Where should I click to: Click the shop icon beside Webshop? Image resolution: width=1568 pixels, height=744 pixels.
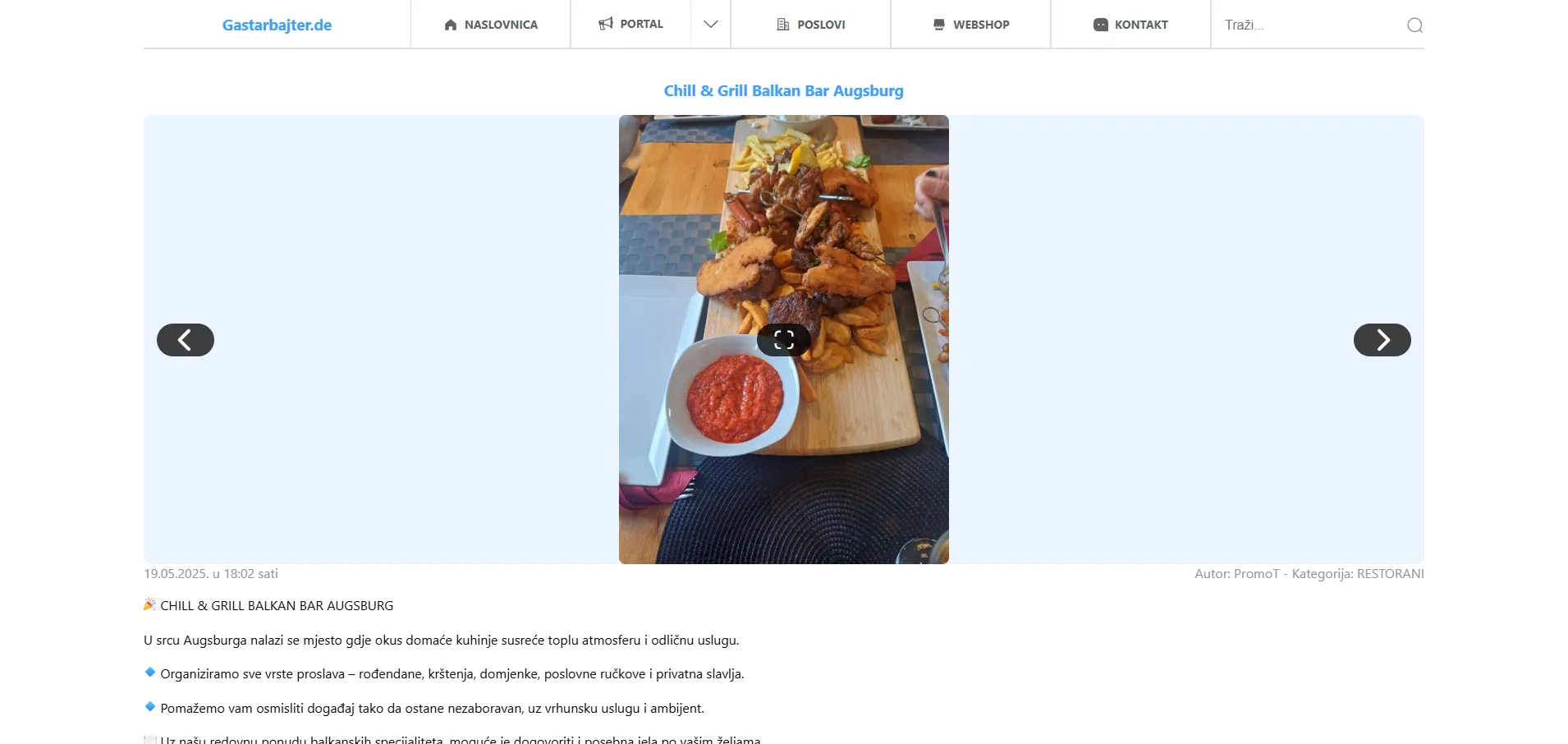pos(939,25)
